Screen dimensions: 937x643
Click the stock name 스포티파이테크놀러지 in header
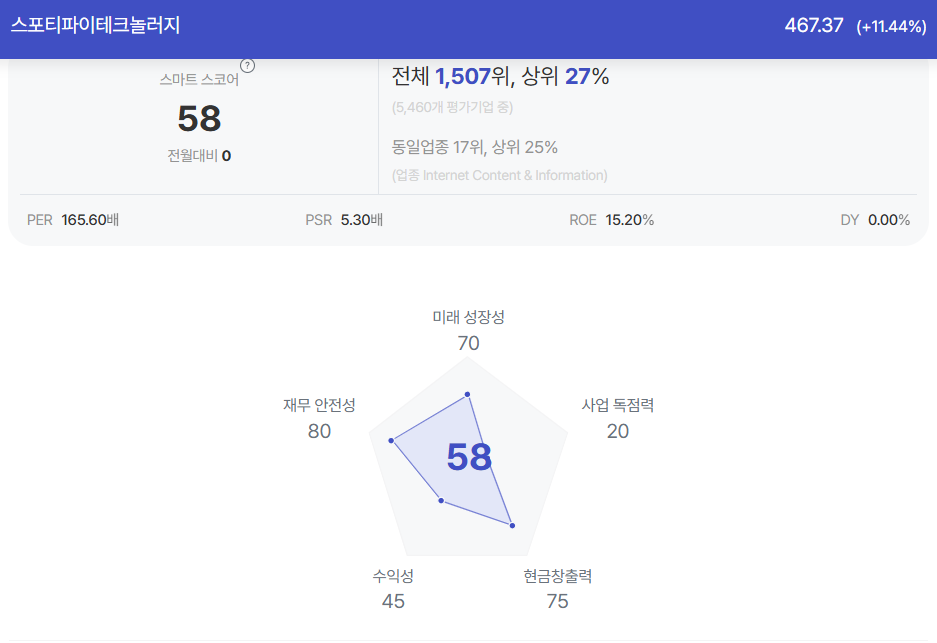[96, 25]
